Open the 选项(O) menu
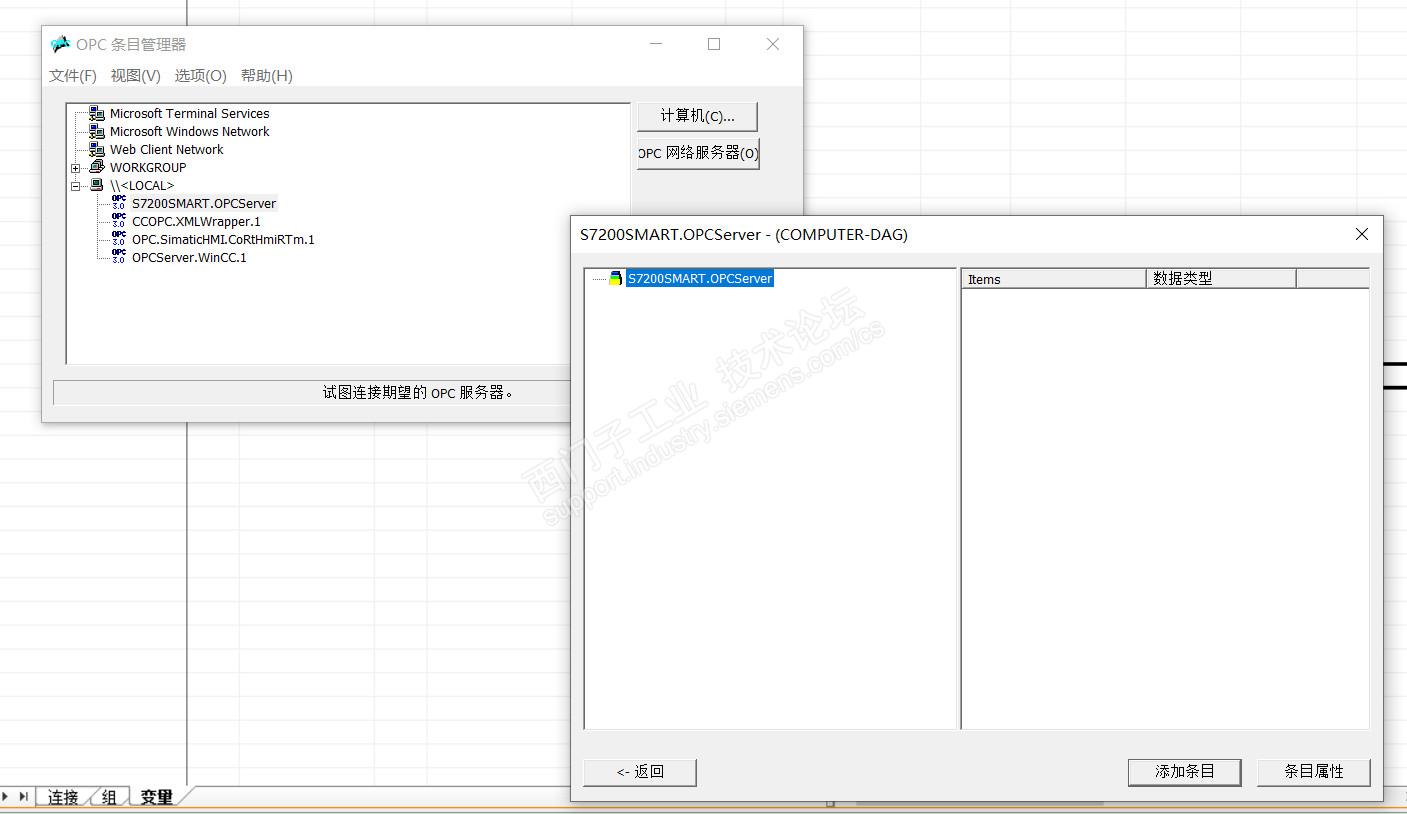1407x814 pixels. coord(201,76)
